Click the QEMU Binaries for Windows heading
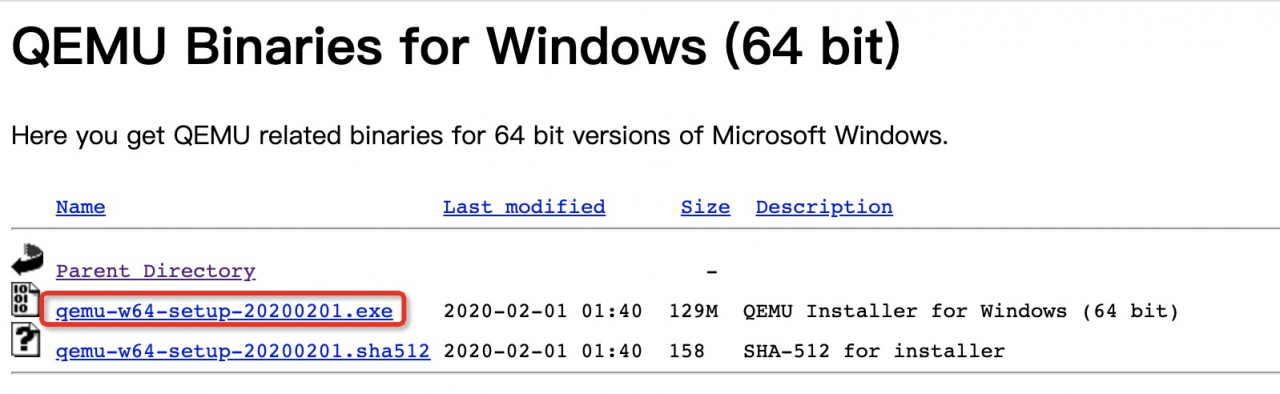The image size is (1280, 394). click(455, 47)
